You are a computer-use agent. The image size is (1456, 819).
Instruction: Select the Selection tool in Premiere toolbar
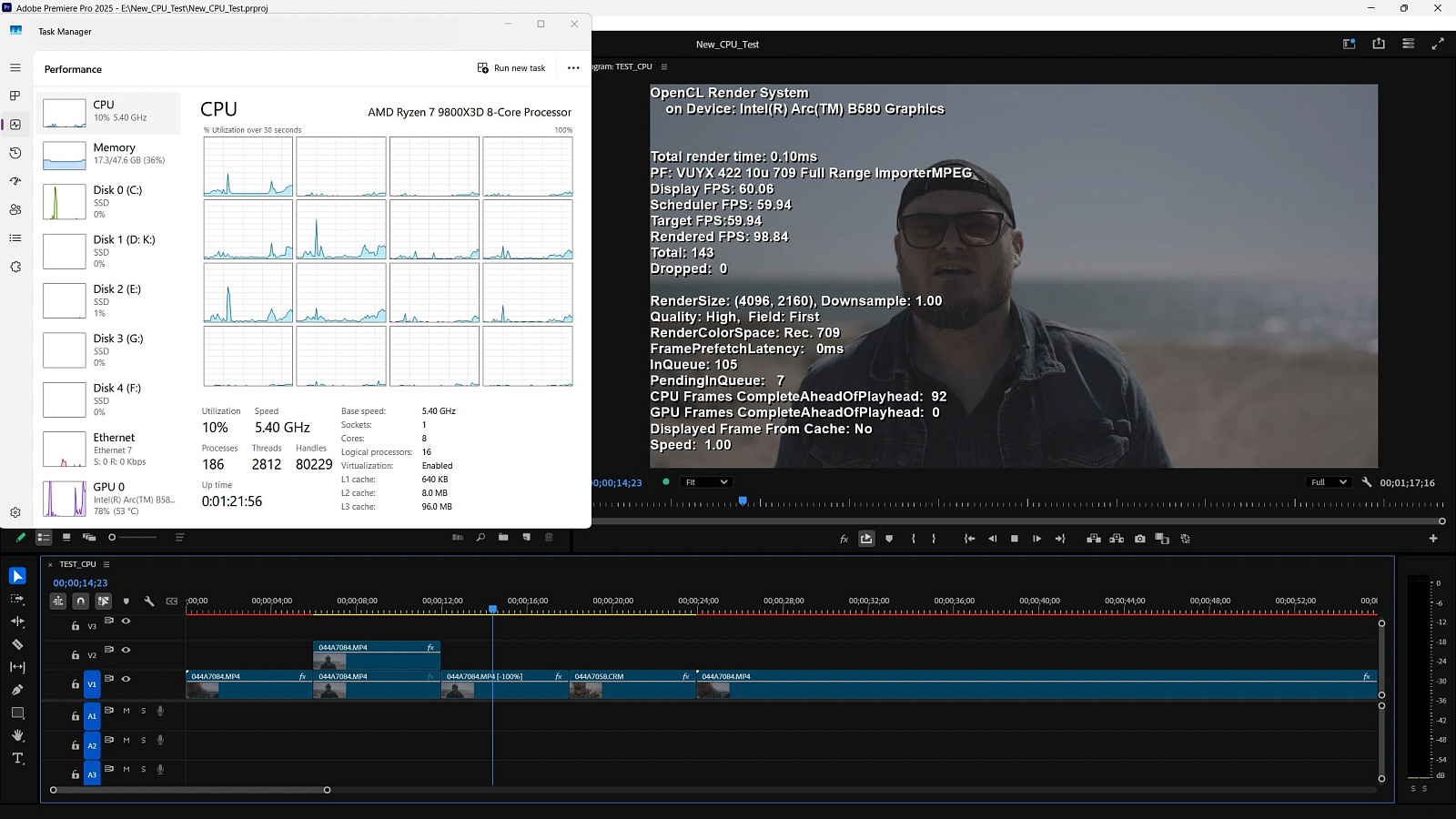click(x=17, y=576)
